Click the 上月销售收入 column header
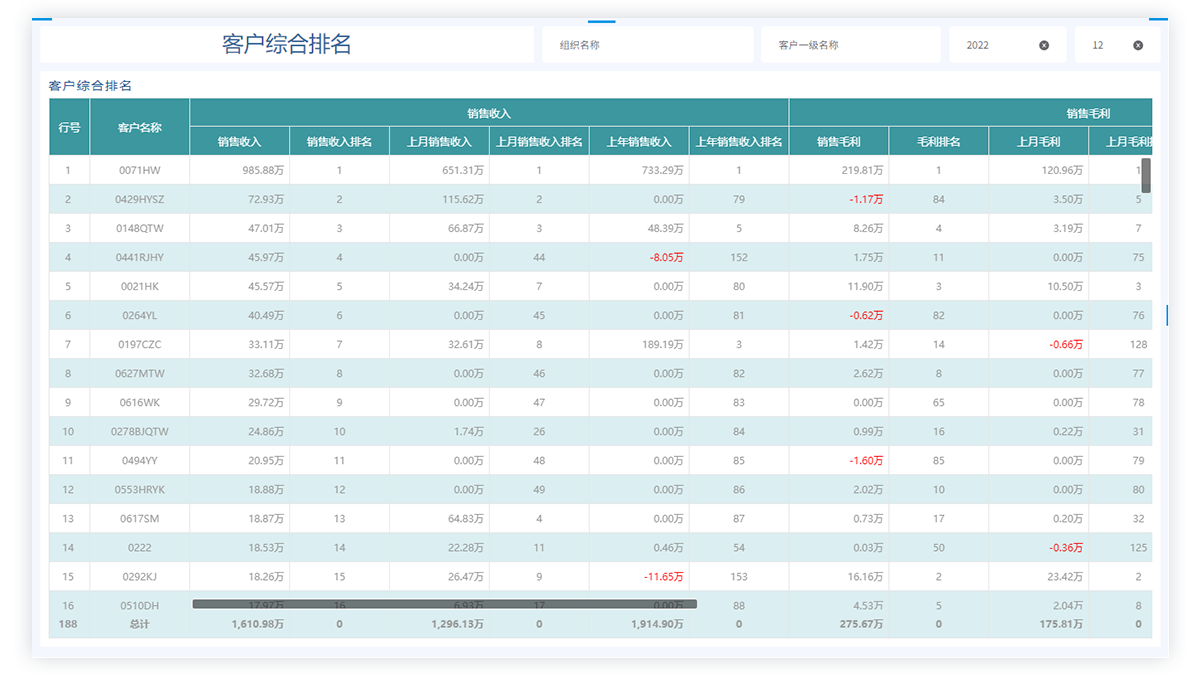The width and height of the screenshot is (1200, 675). tap(439, 142)
